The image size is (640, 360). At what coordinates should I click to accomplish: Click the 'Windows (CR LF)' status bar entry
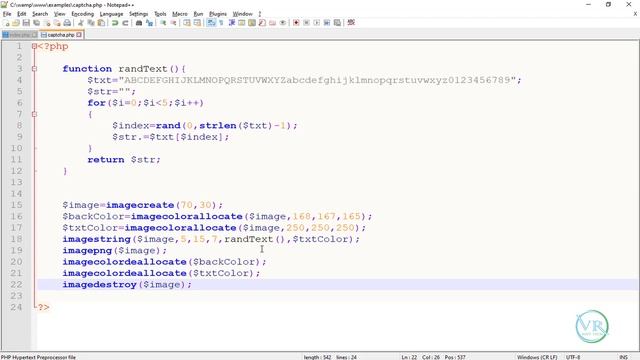click(x=537, y=357)
